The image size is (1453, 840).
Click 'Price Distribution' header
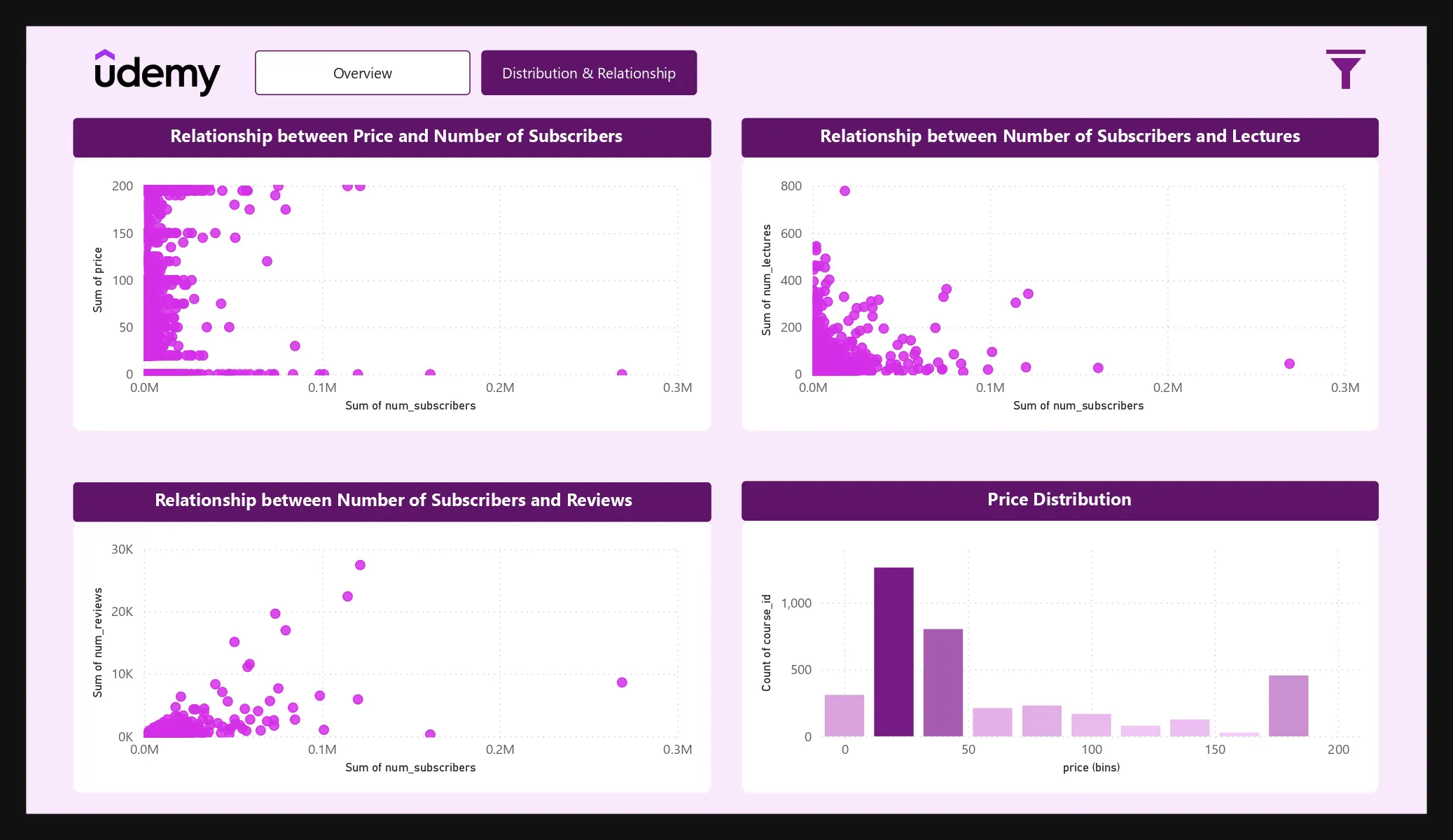(1059, 500)
